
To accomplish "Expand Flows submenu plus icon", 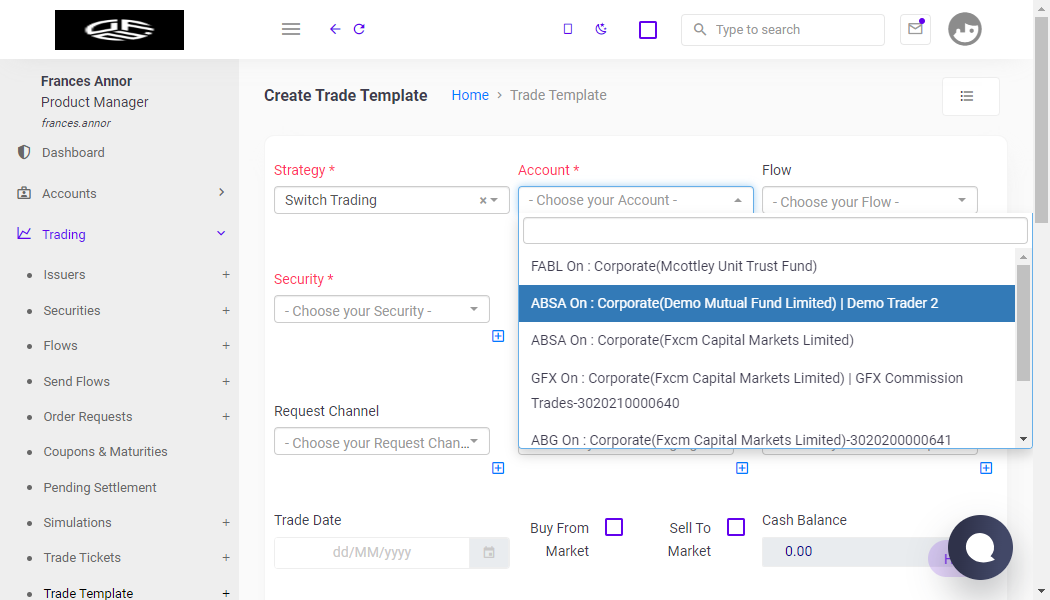I will coord(226,346).
